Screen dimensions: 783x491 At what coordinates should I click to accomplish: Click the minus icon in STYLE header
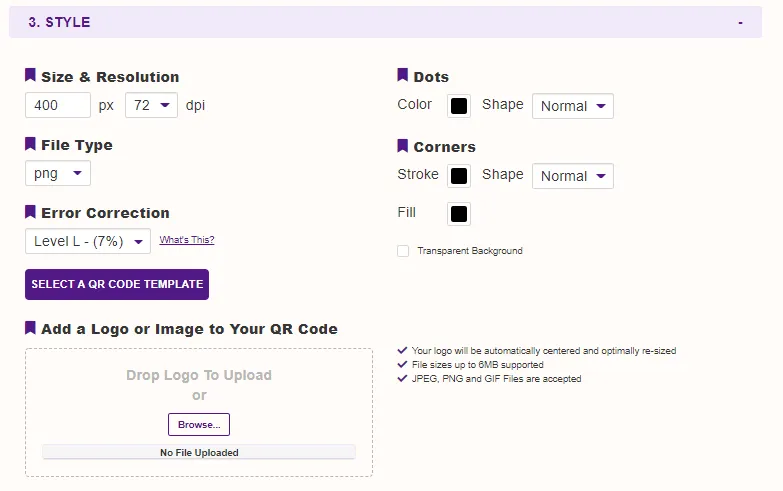(x=741, y=22)
